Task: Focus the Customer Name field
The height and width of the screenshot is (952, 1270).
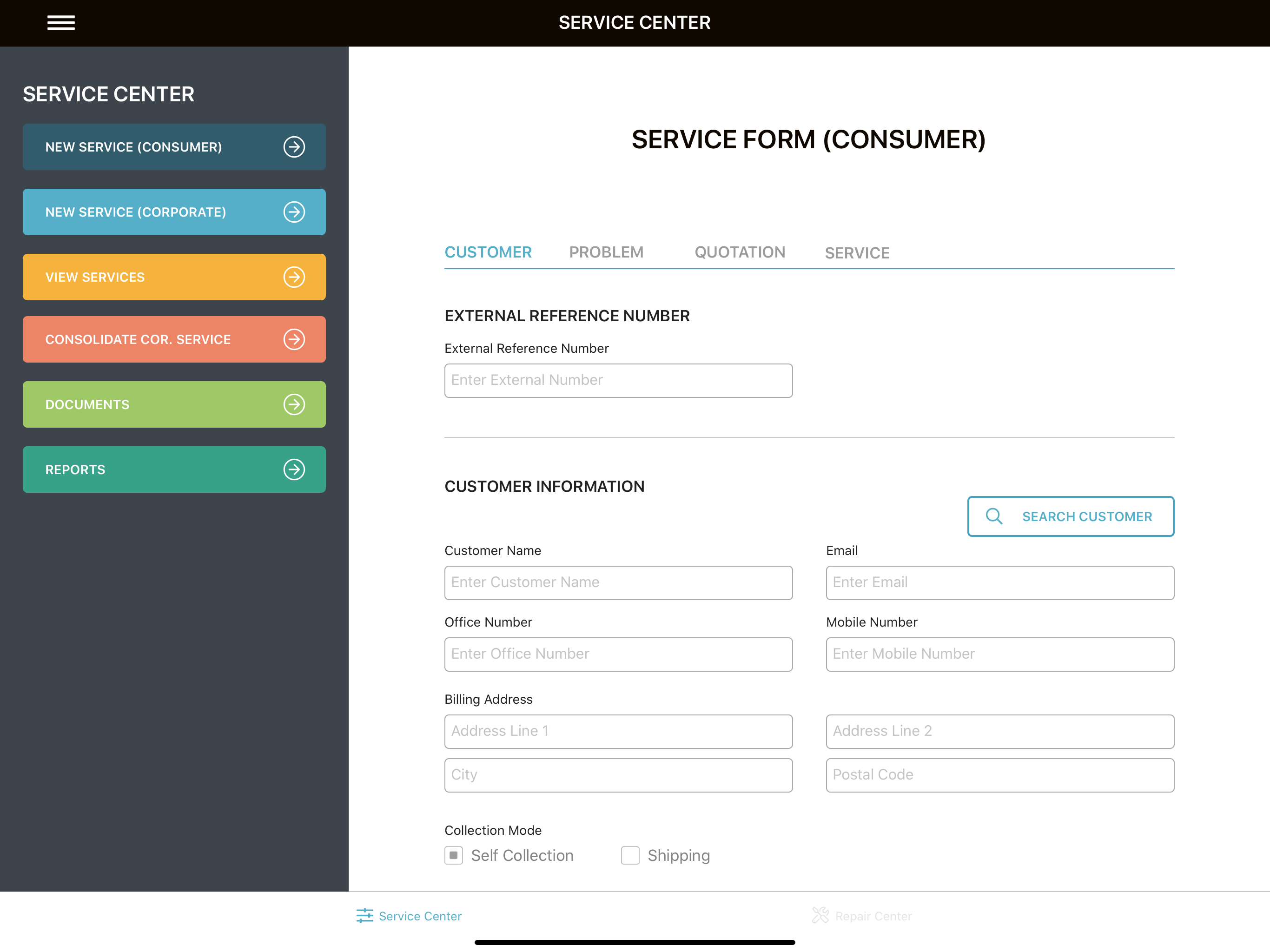Action: 618,582
